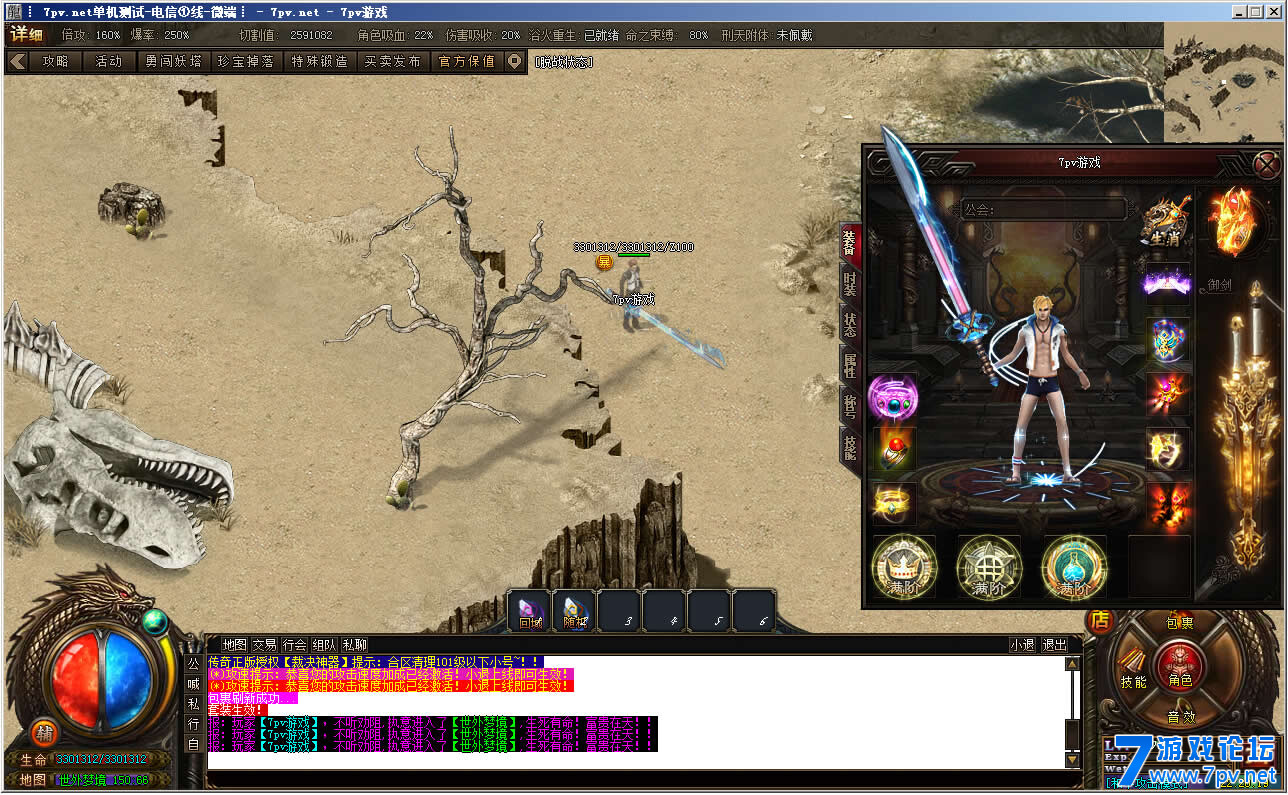Close the character equipment panel
1288x795 pixels.
pyautogui.click(x=1267, y=164)
